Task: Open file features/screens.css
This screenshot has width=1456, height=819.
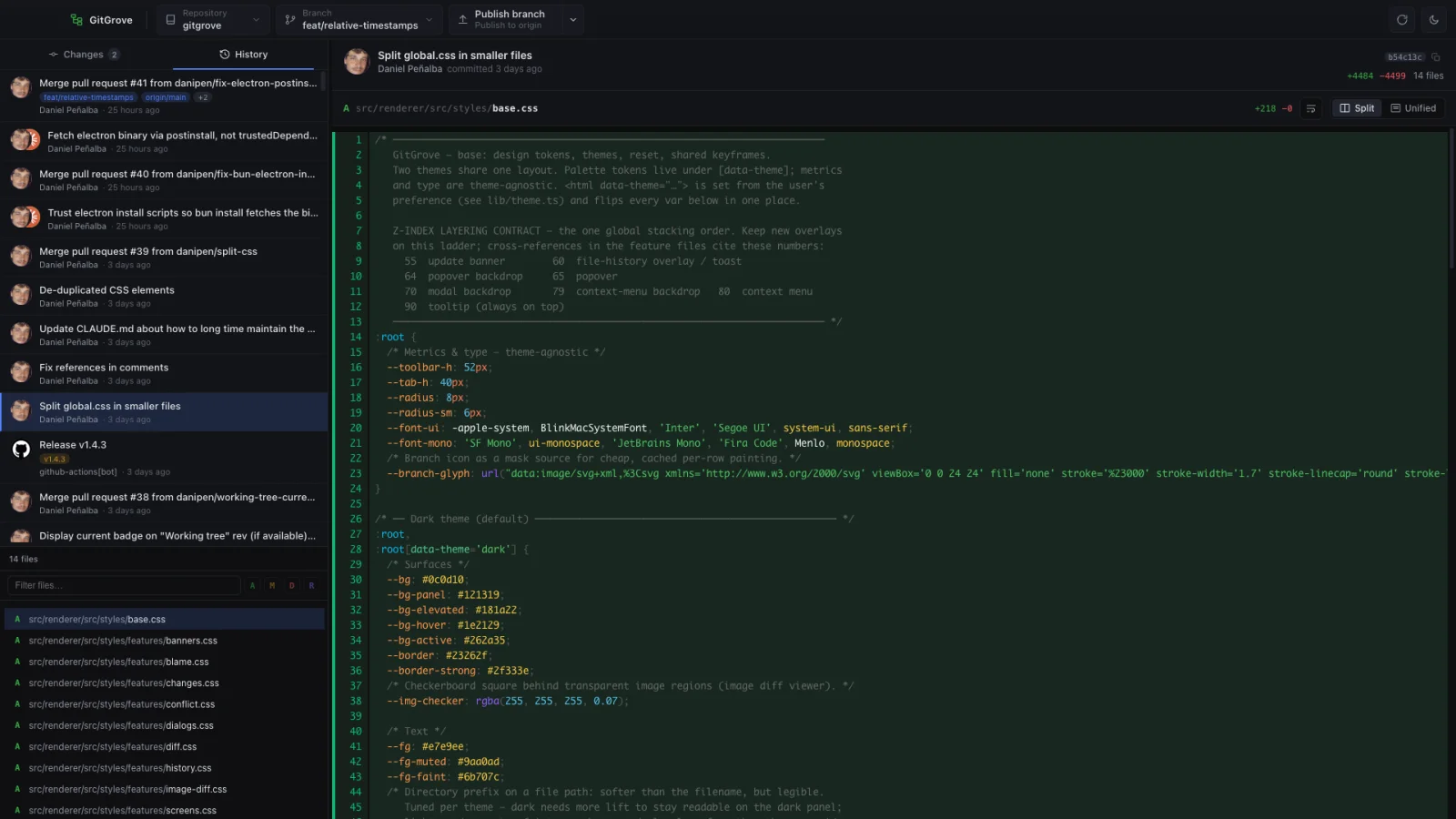Action: (x=164, y=811)
